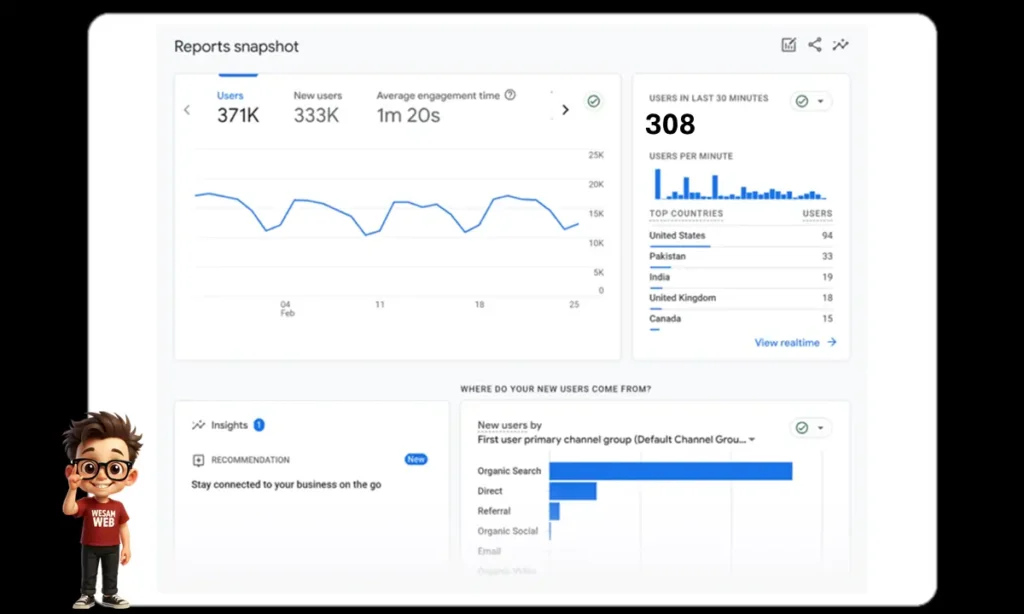Screen dimensions: 1024x614
Task: Open the Customize report editor icon
Action: (789, 44)
